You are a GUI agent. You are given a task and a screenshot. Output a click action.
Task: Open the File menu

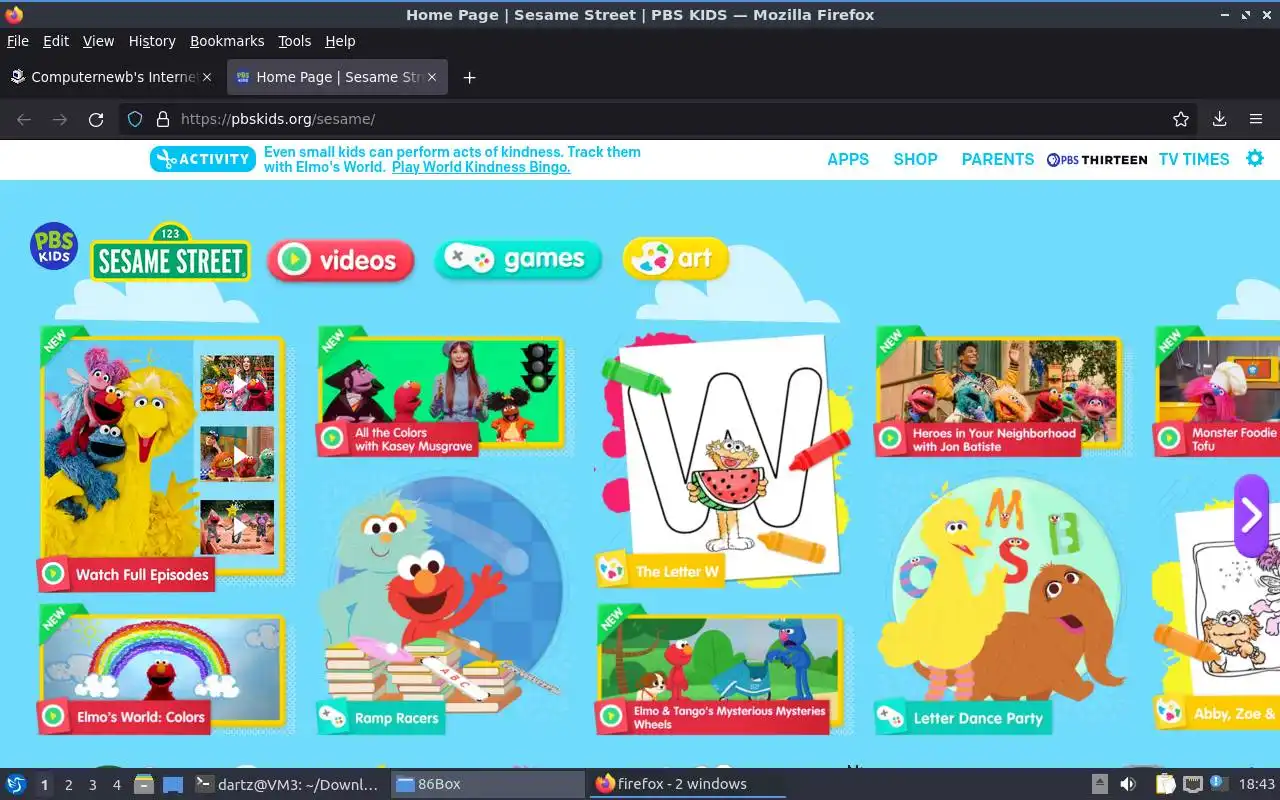coord(18,41)
